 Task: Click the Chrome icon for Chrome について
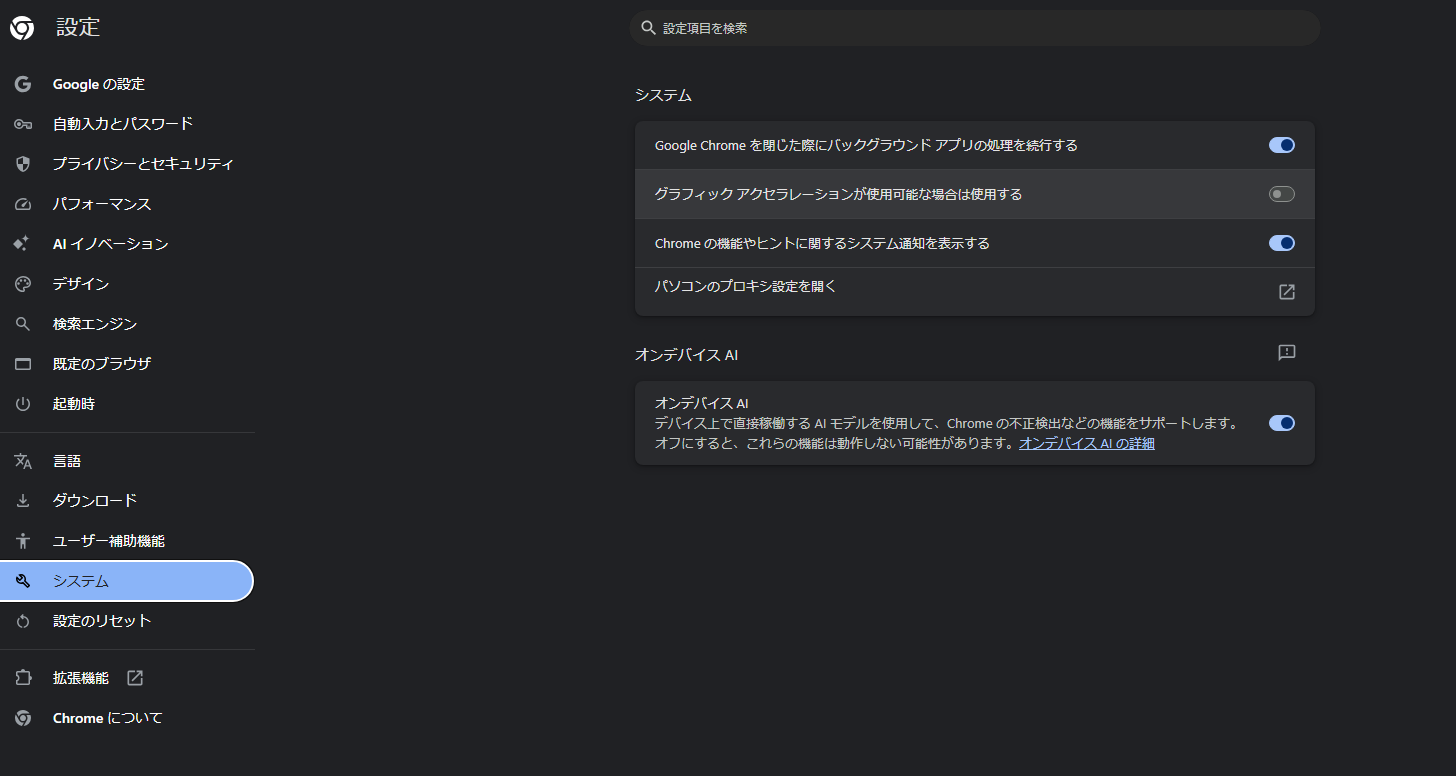click(x=23, y=718)
